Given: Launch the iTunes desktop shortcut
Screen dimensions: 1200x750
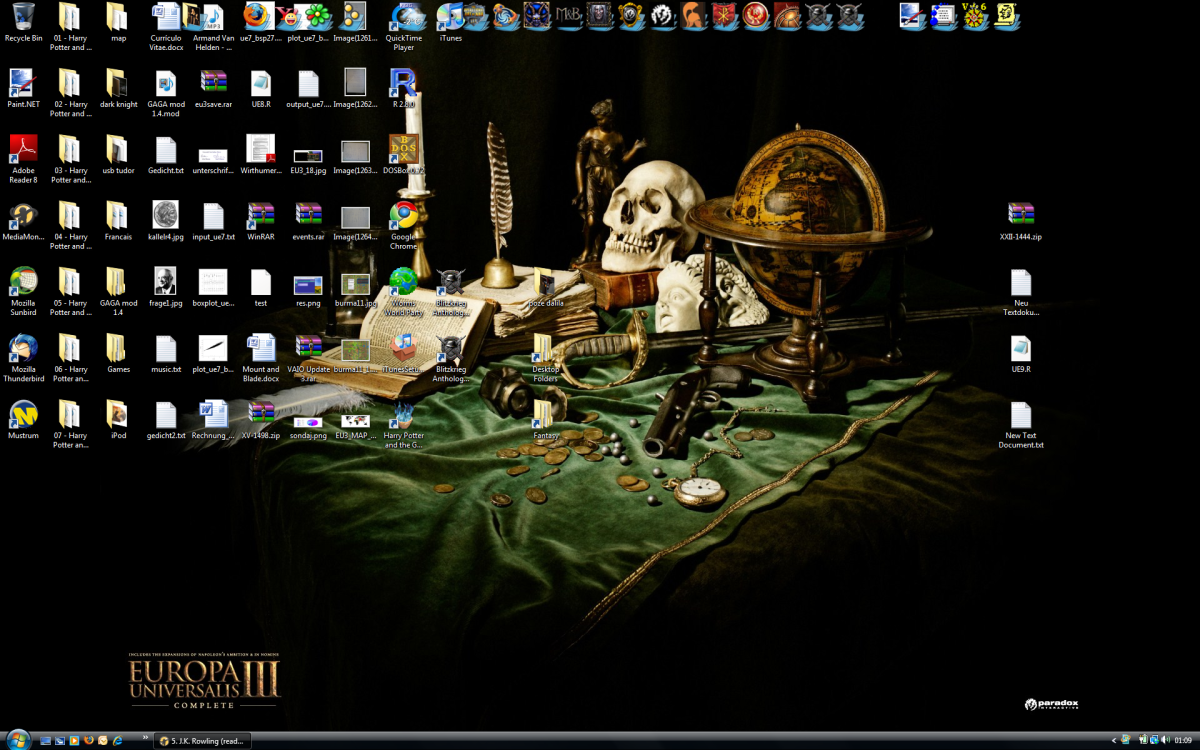Looking at the screenshot, I should pyautogui.click(x=450, y=18).
